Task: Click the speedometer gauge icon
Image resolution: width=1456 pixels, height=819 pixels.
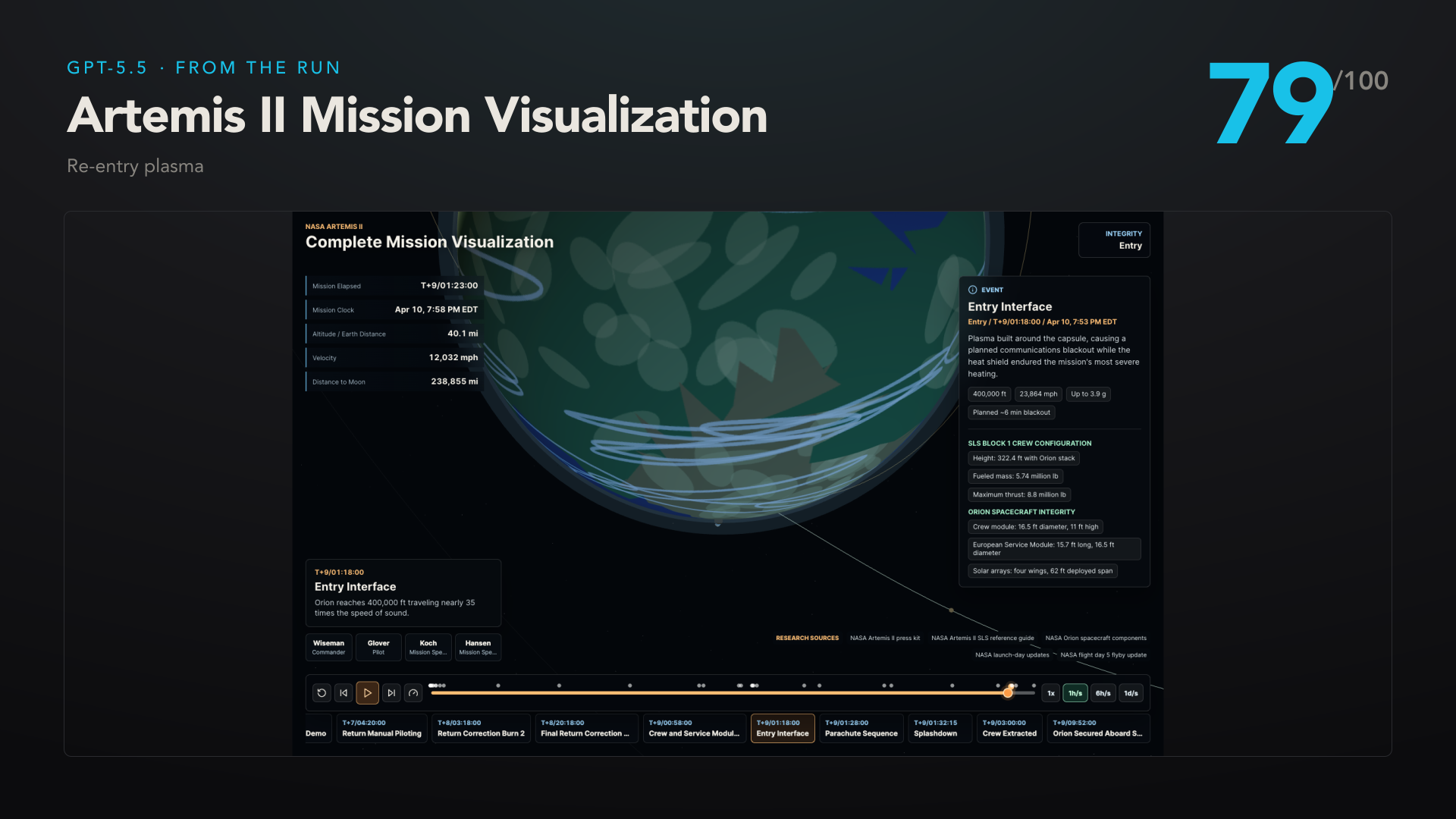Action: [x=413, y=693]
